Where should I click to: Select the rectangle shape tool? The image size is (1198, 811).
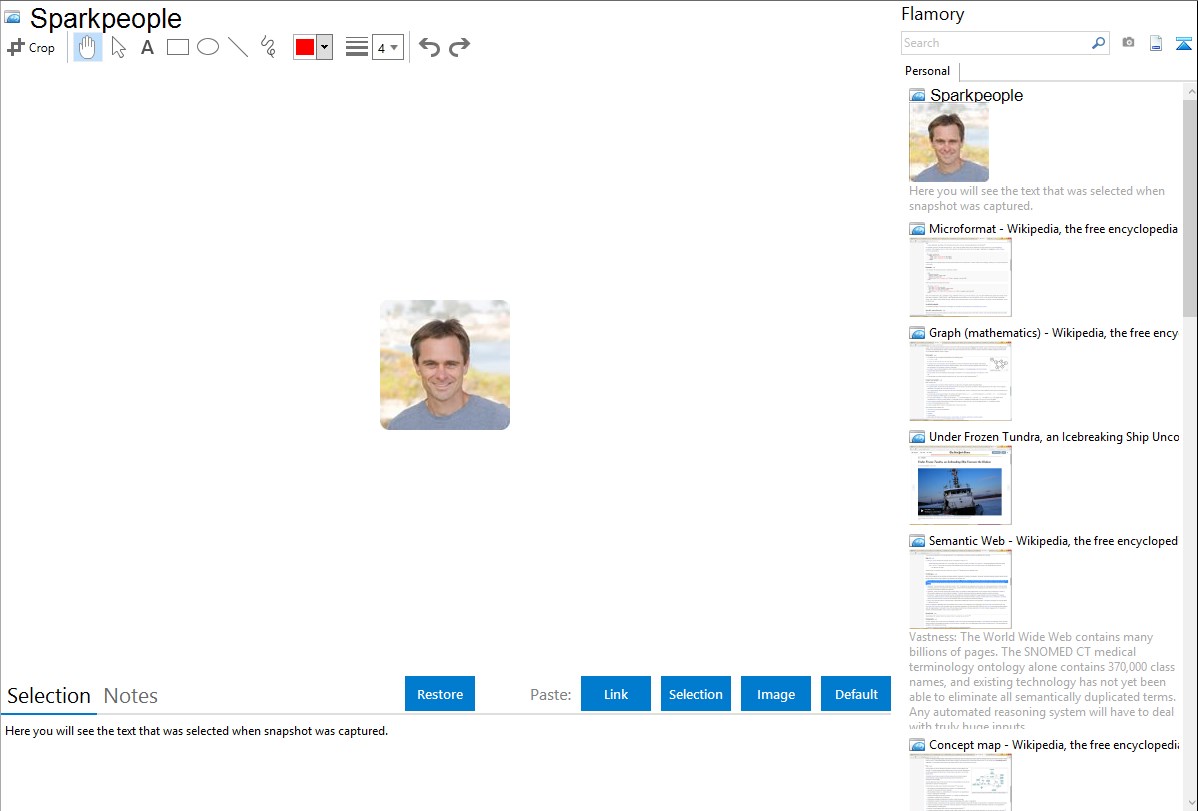177,47
